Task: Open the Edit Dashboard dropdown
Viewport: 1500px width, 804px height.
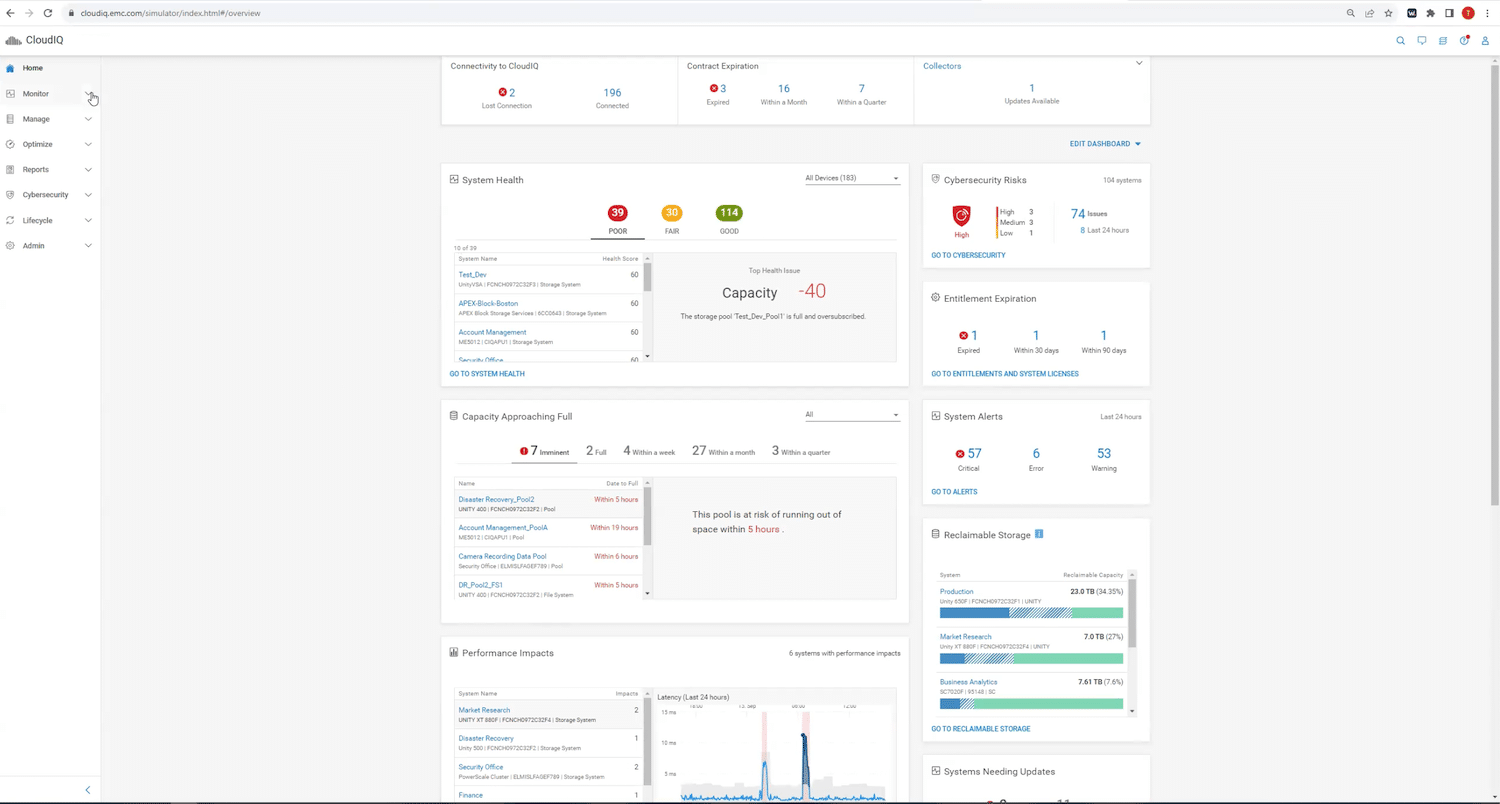Action: 1105,144
